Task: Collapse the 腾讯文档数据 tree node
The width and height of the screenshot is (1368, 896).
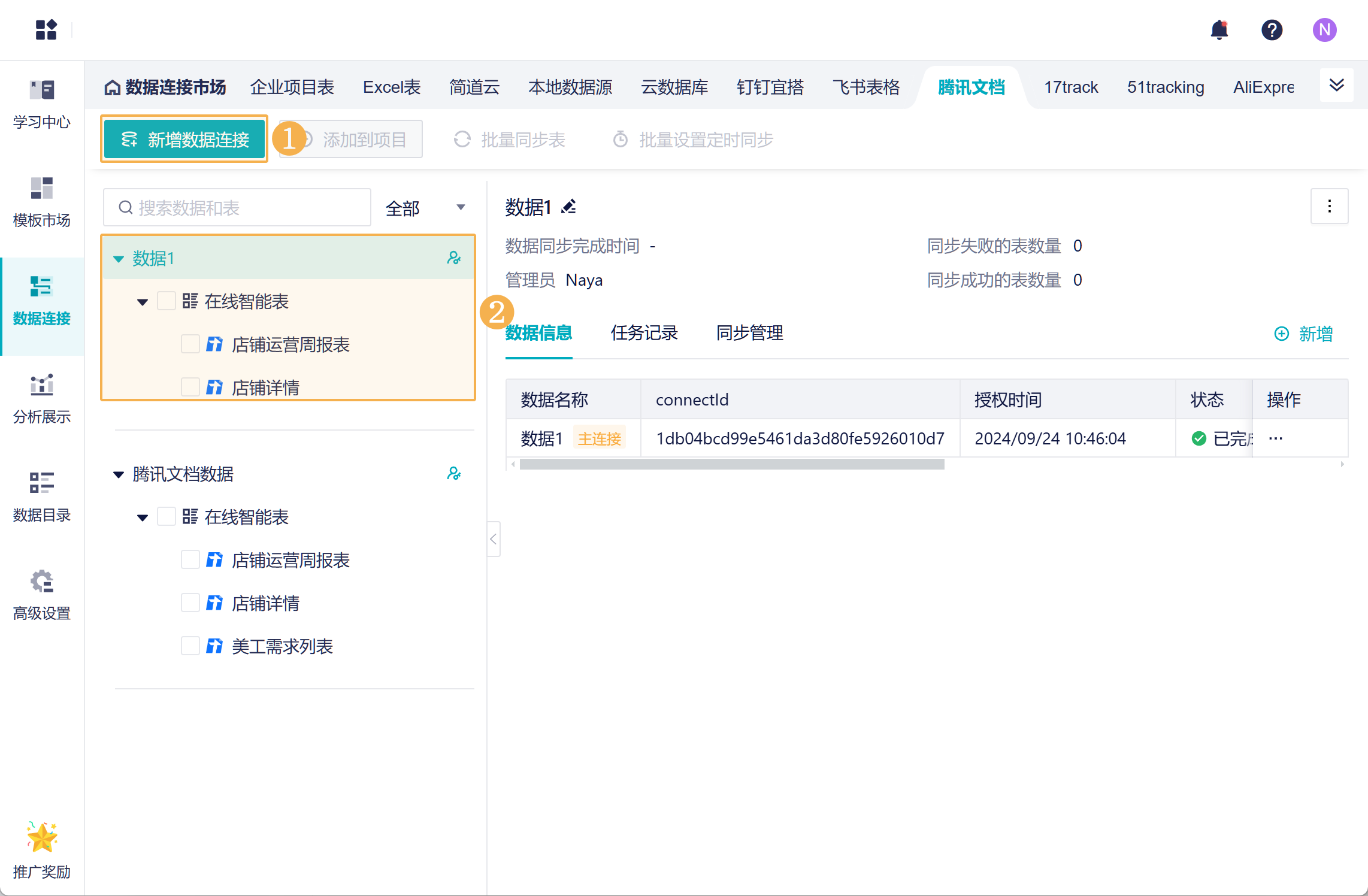Action: (x=119, y=474)
